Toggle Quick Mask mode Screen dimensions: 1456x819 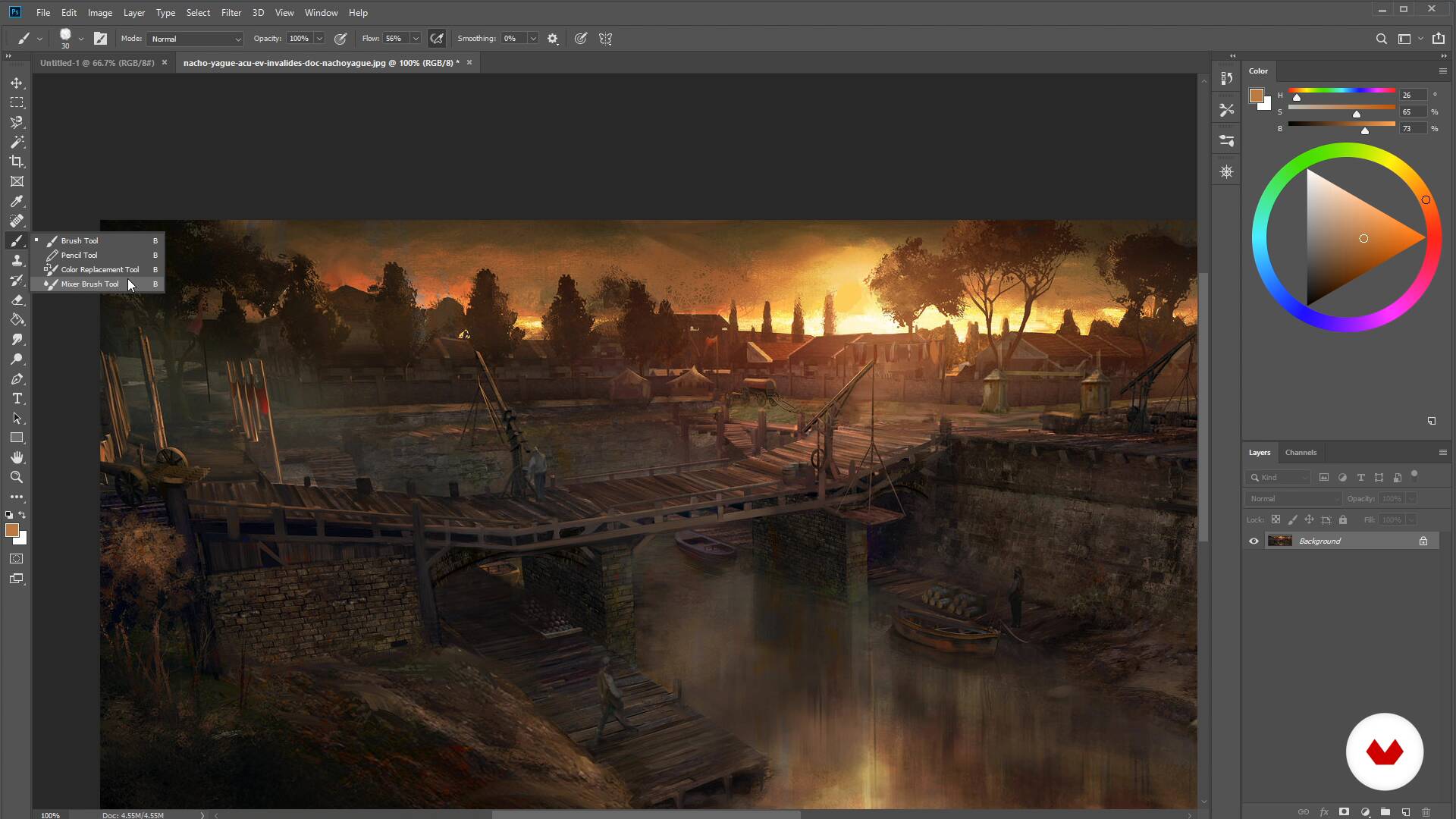click(17, 559)
